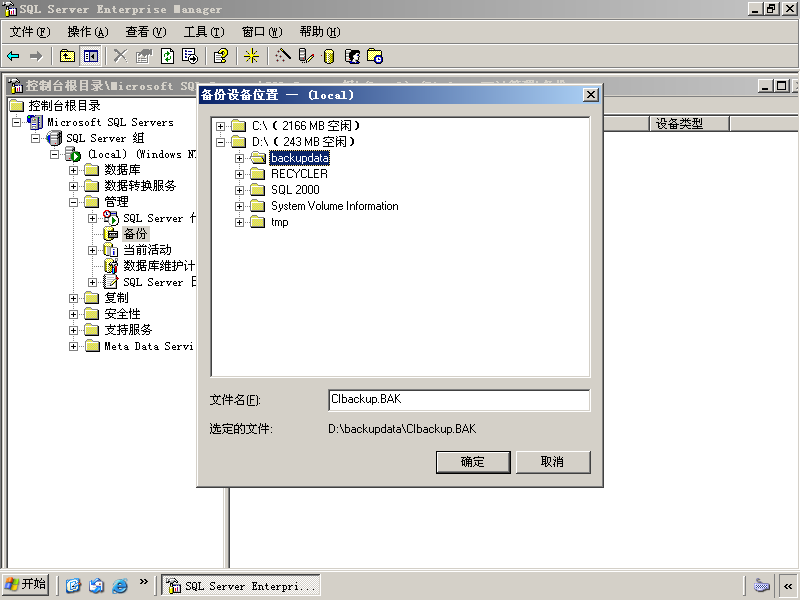Click the Show Desktop quick launch icon

(x=73, y=585)
